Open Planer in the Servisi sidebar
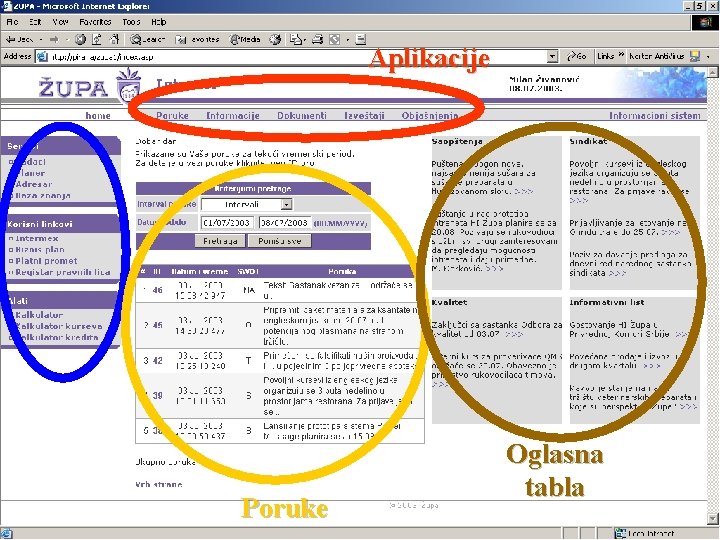 click(x=30, y=173)
